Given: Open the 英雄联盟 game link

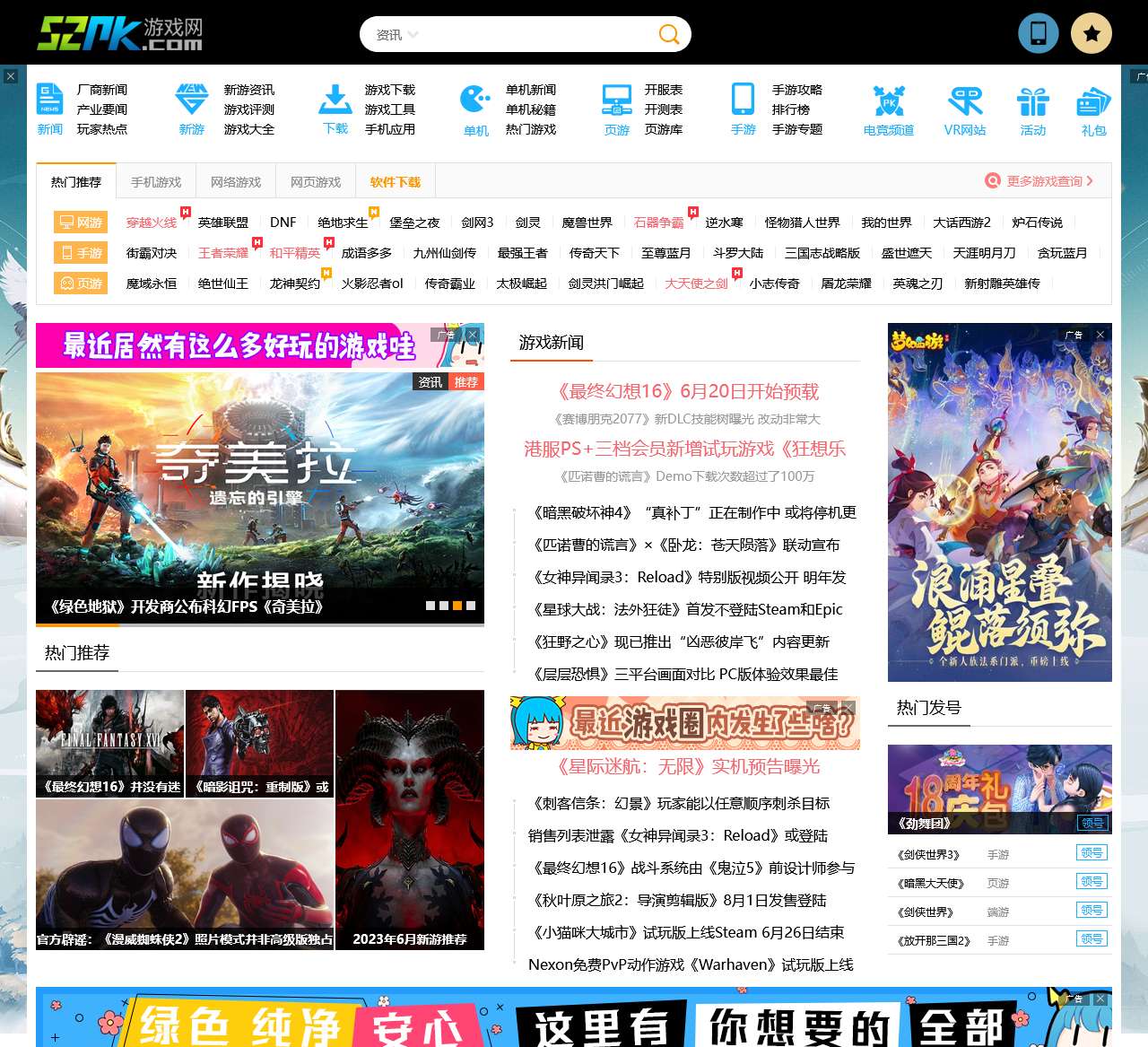Looking at the screenshot, I should pos(223,222).
